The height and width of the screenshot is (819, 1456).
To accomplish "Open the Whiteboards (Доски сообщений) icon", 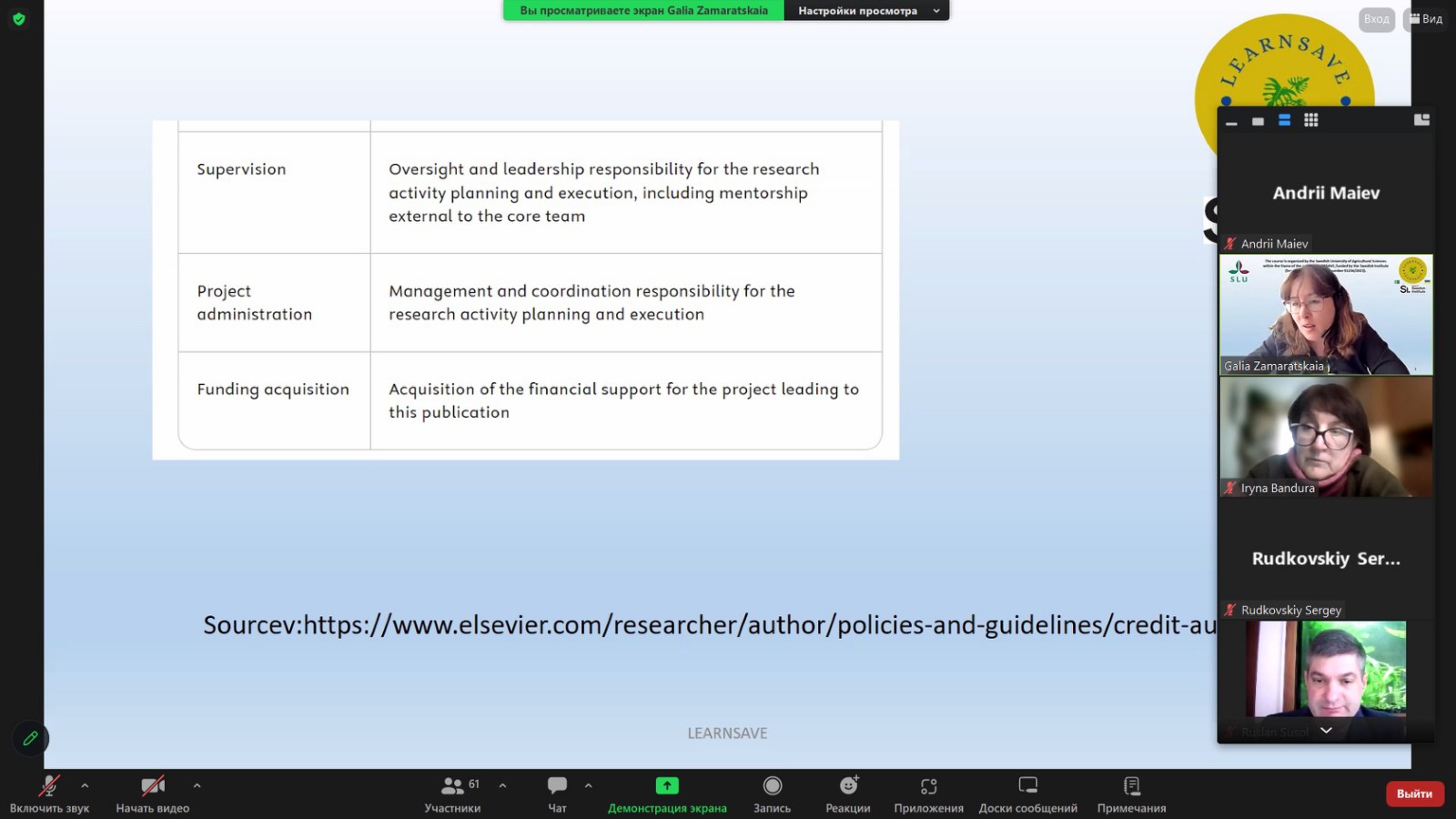I will point(1027,785).
